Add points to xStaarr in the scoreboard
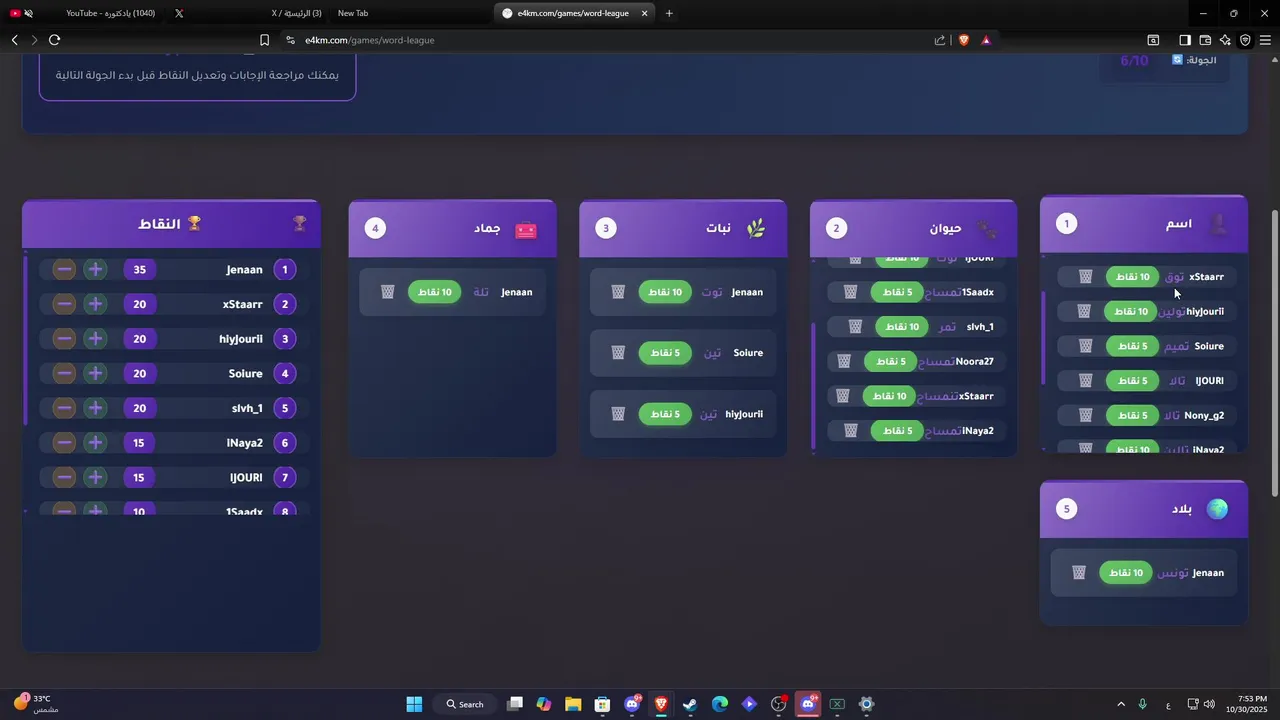1280x720 pixels. pos(95,304)
